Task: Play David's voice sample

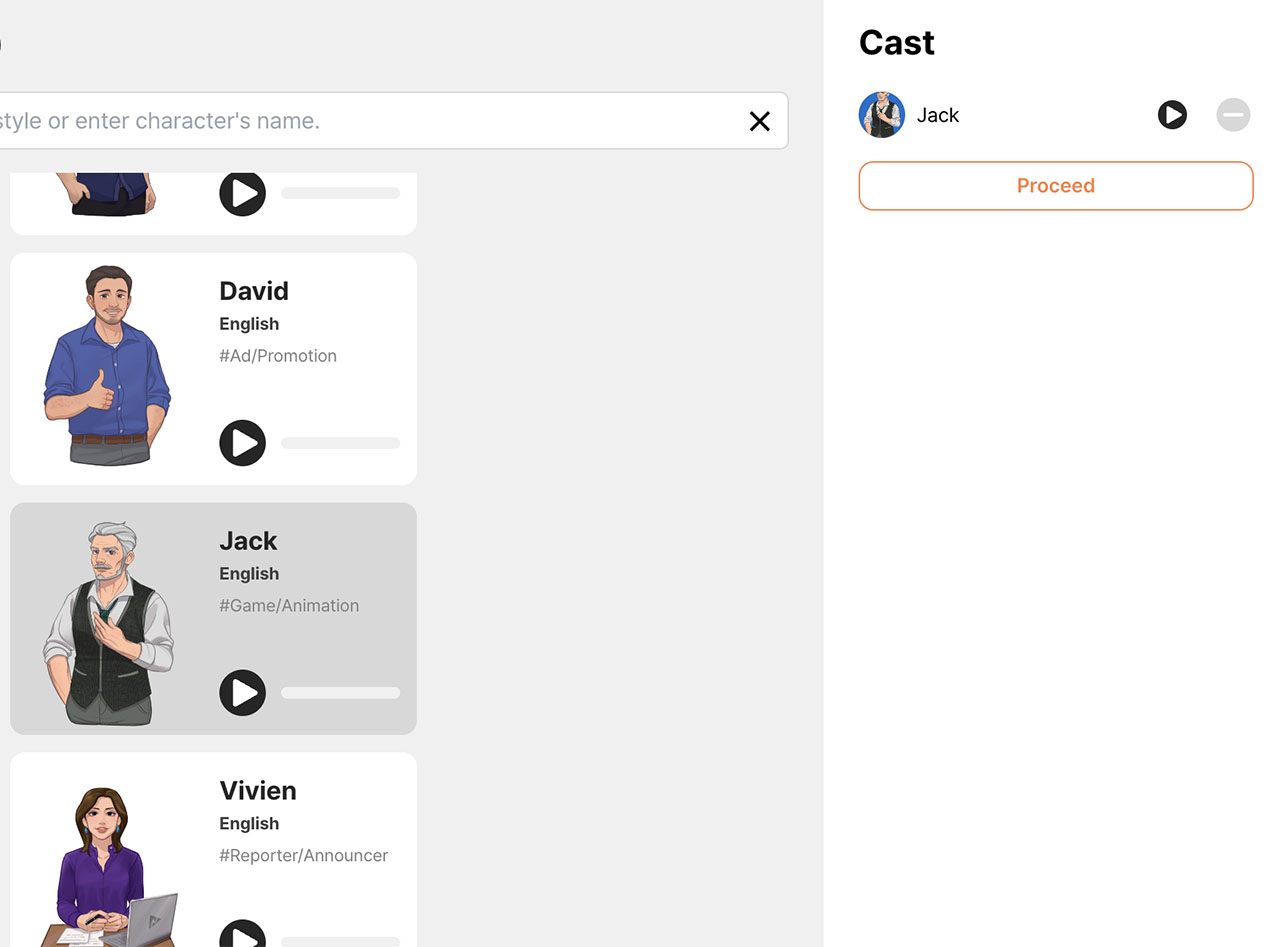Action: coord(242,443)
